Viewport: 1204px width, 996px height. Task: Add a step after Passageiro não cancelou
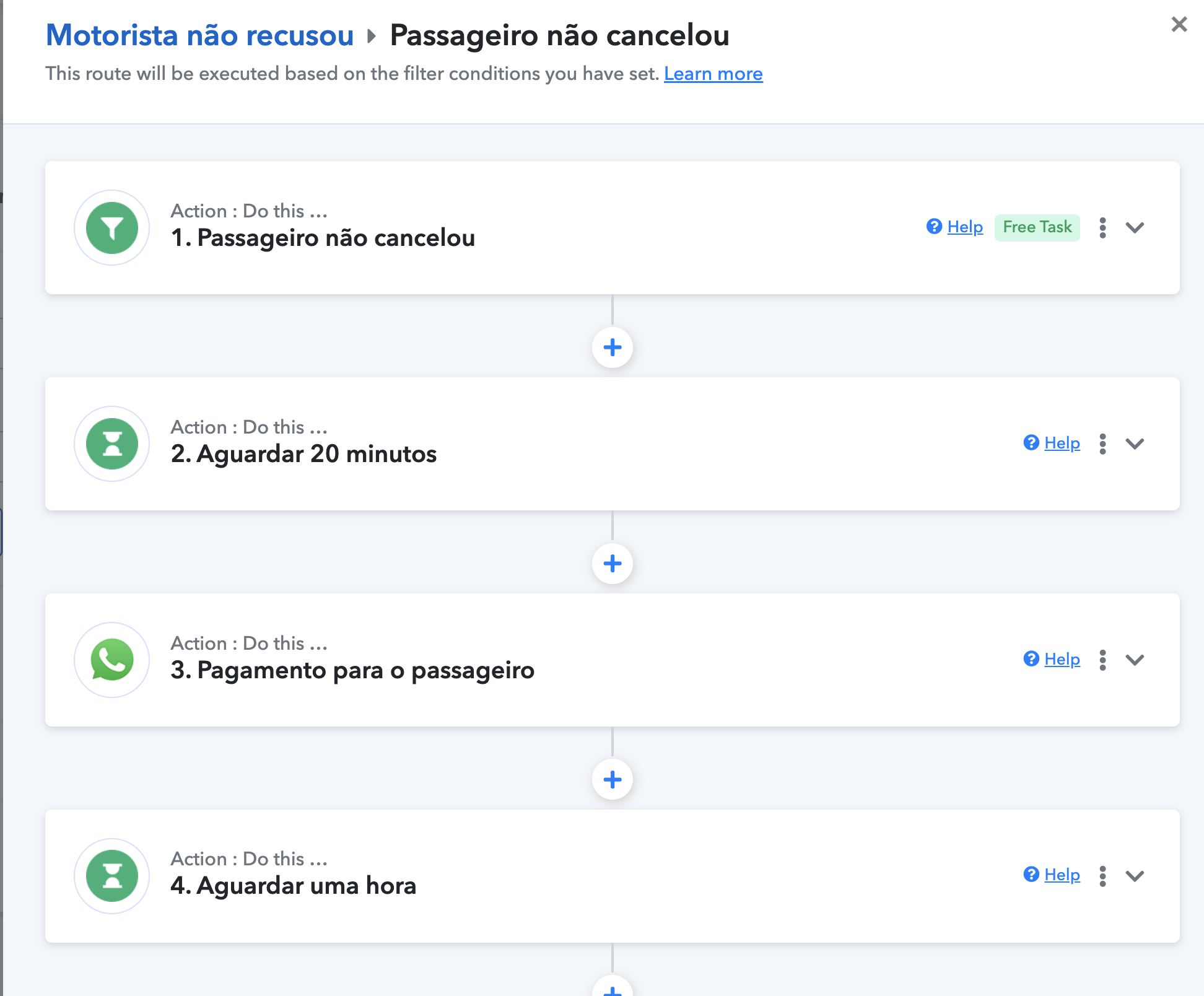tap(613, 347)
